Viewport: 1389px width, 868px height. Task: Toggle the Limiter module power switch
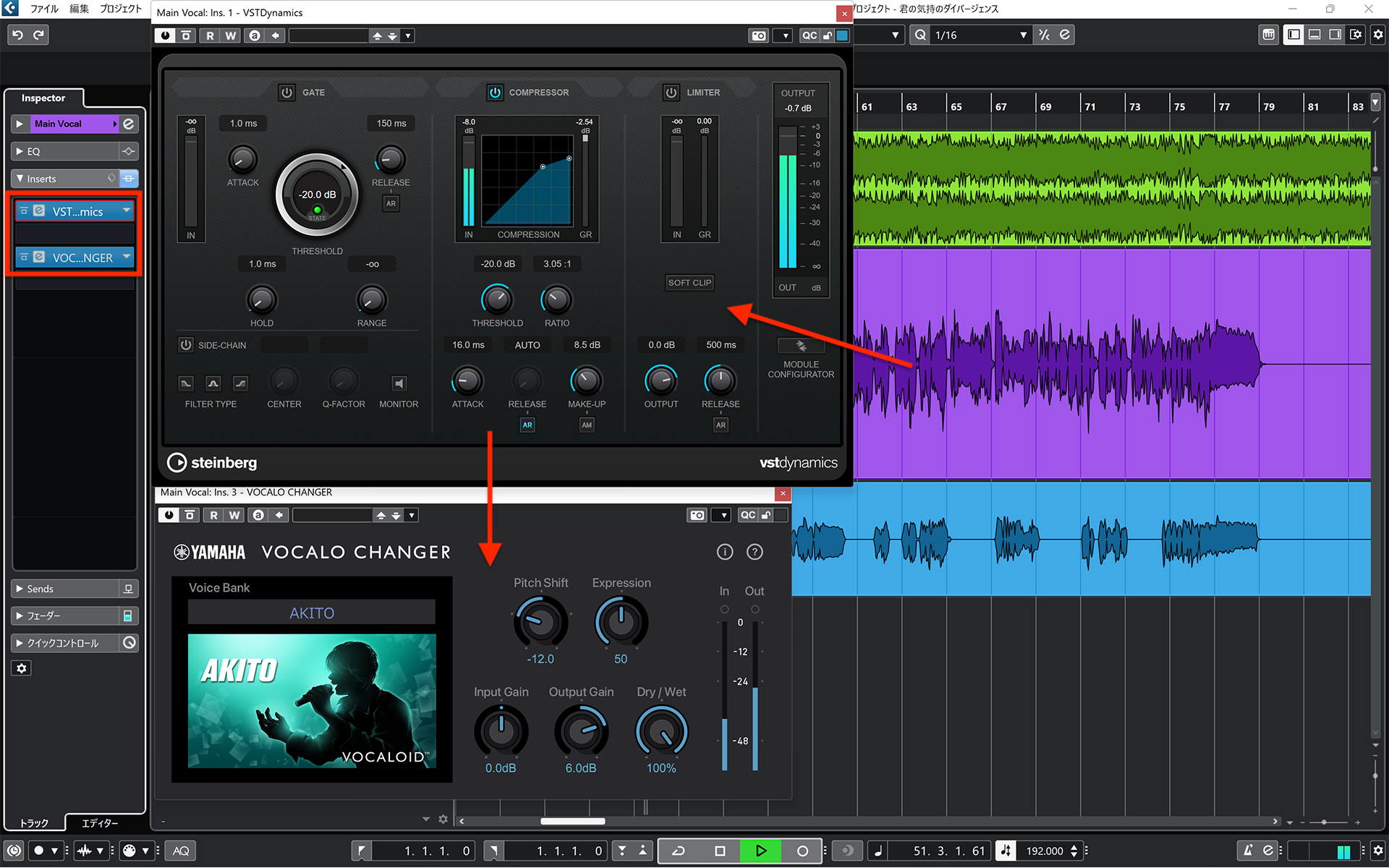click(x=671, y=92)
